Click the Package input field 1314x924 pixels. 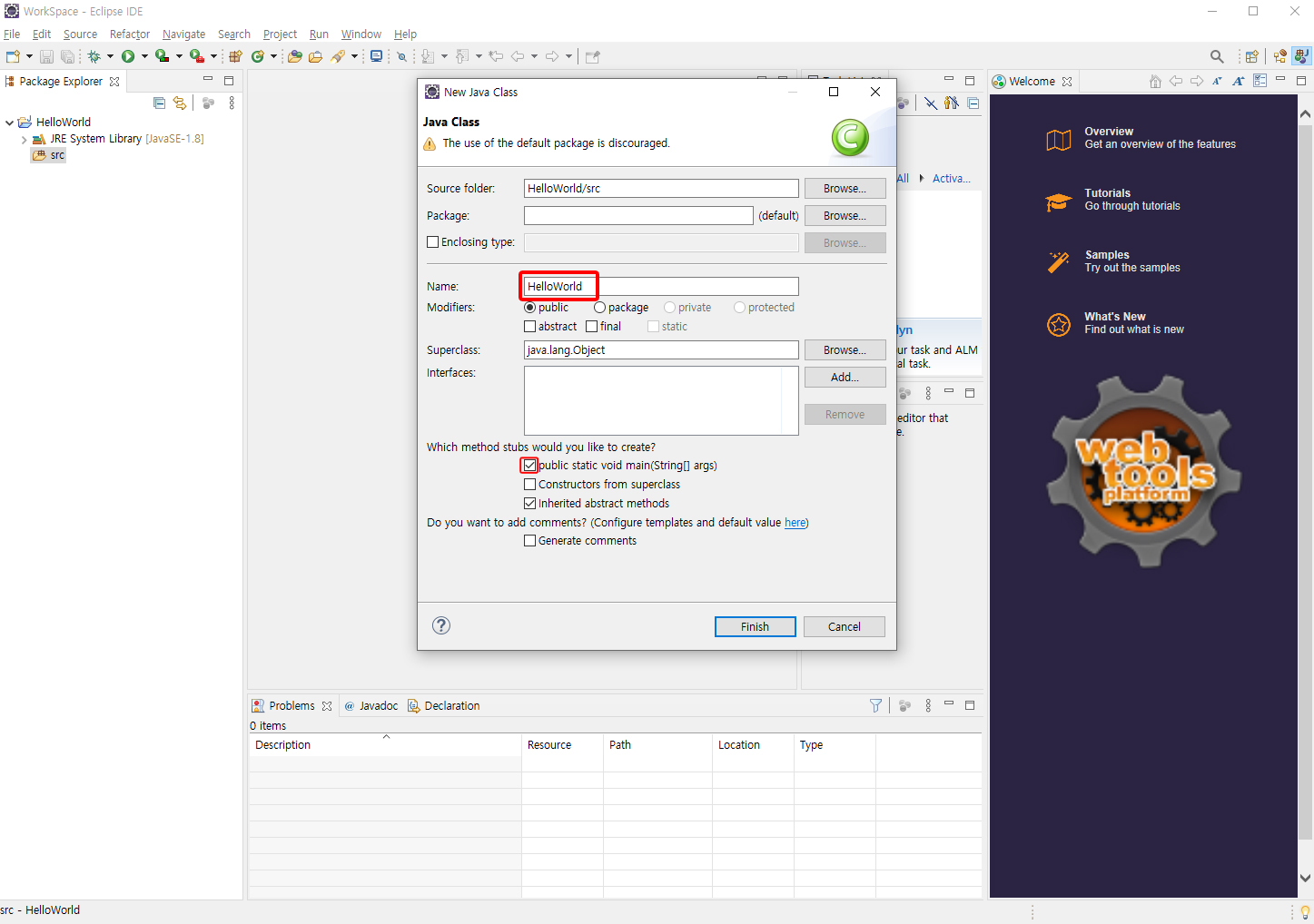click(x=638, y=216)
